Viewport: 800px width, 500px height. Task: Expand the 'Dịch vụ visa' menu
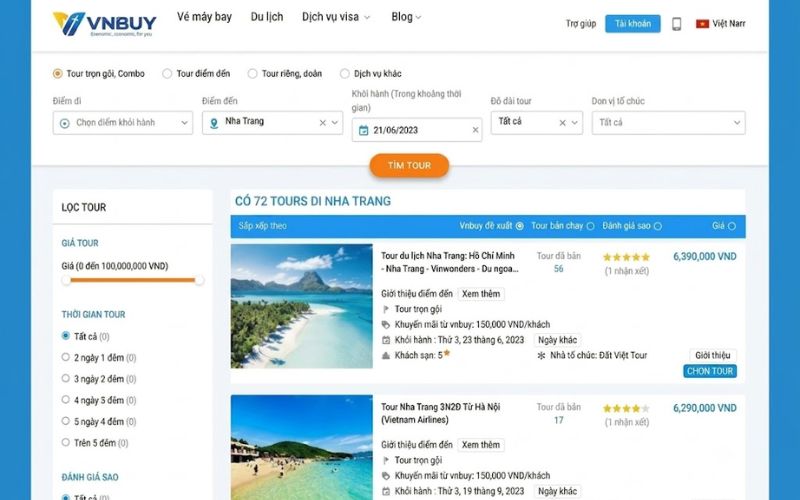pos(335,17)
